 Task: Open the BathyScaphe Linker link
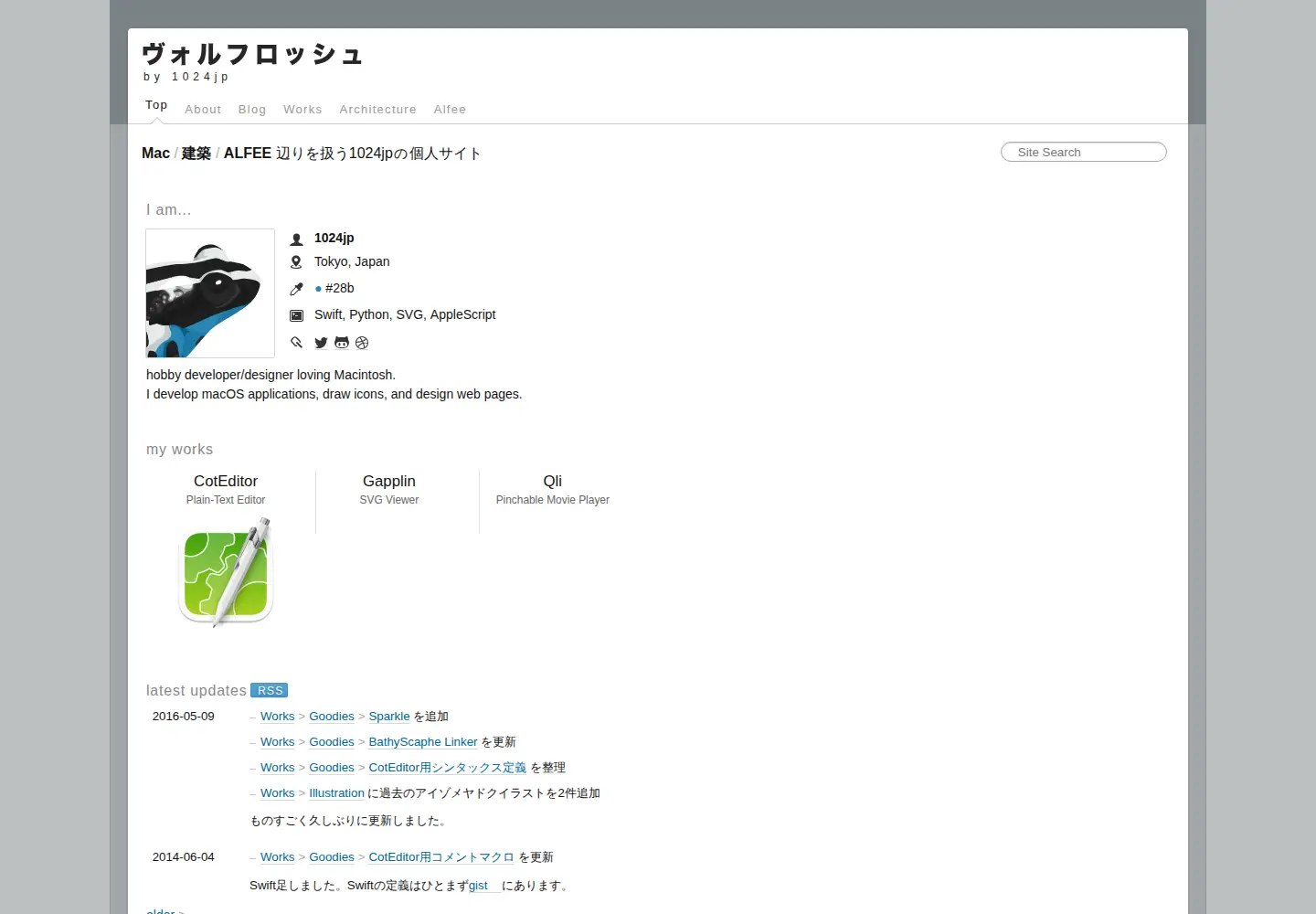[x=423, y=742]
